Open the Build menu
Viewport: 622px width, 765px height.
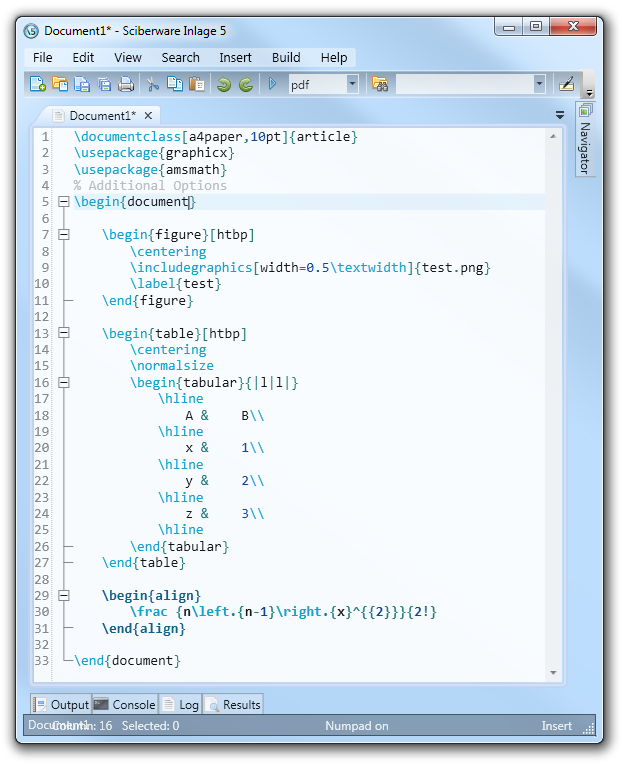(286, 58)
